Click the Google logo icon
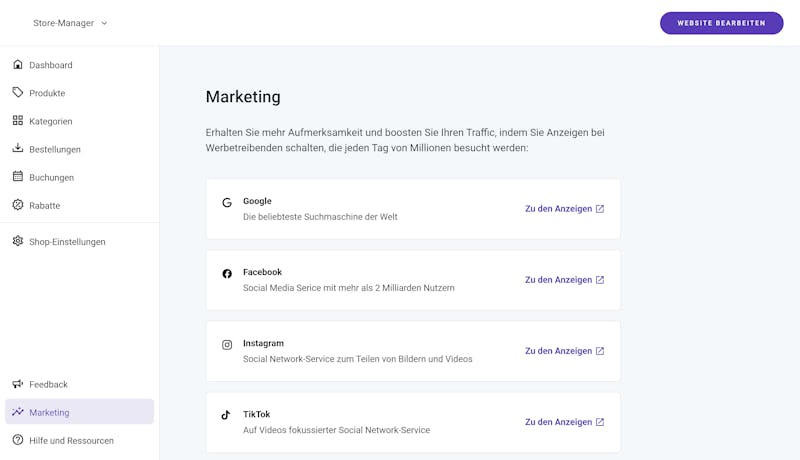800x460 pixels. [x=227, y=202]
